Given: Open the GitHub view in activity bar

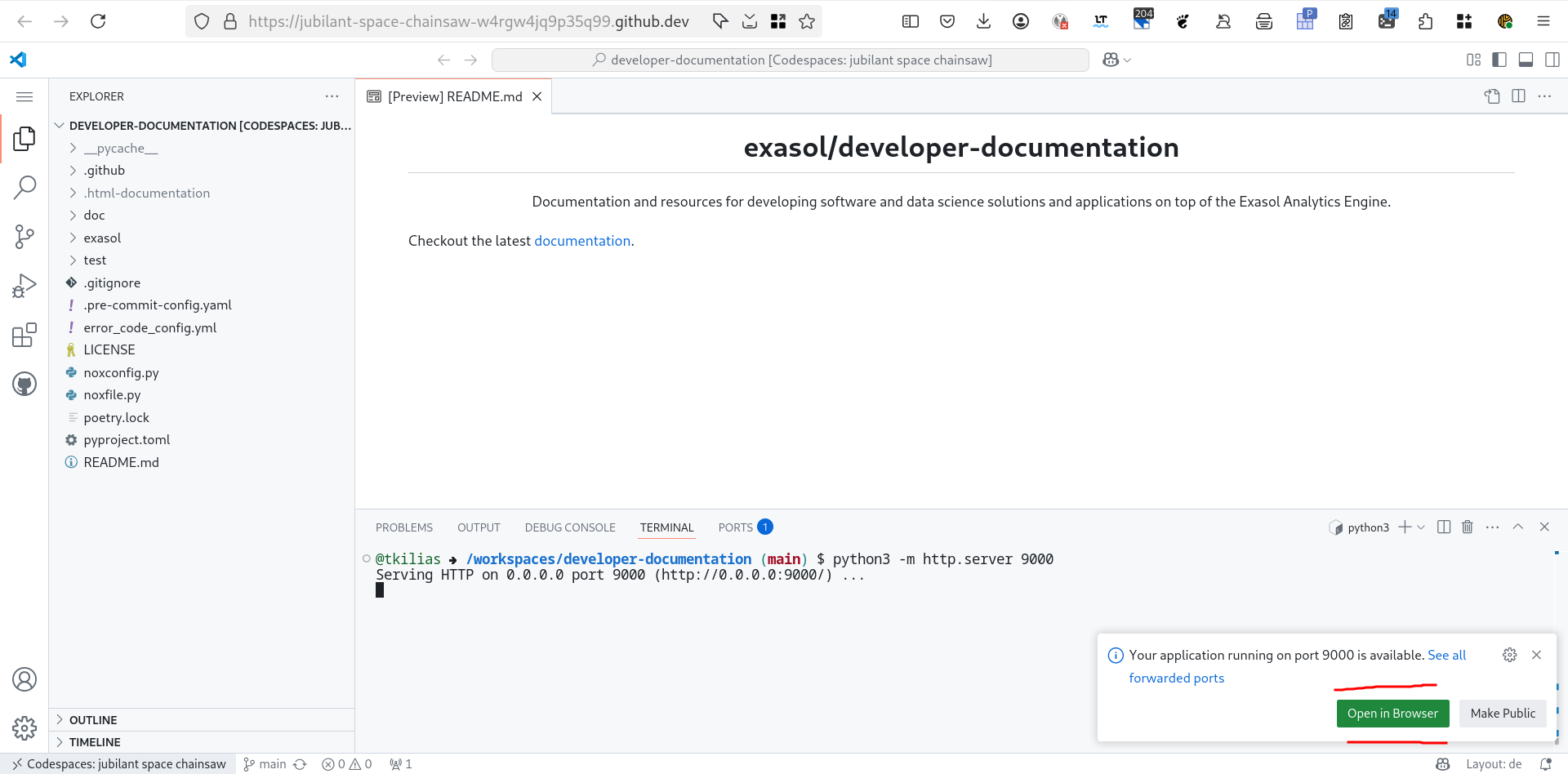Looking at the screenshot, I should tap(24, 384).
